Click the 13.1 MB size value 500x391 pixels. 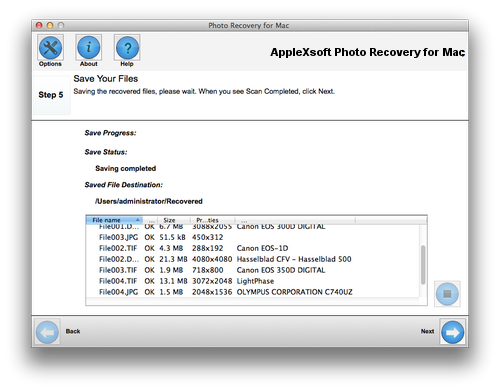coord(173,281)
